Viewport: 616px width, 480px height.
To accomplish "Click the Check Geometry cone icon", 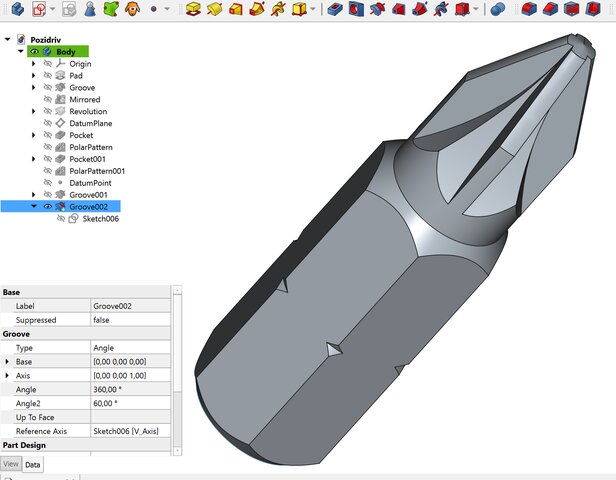I will tap(90, 9).
